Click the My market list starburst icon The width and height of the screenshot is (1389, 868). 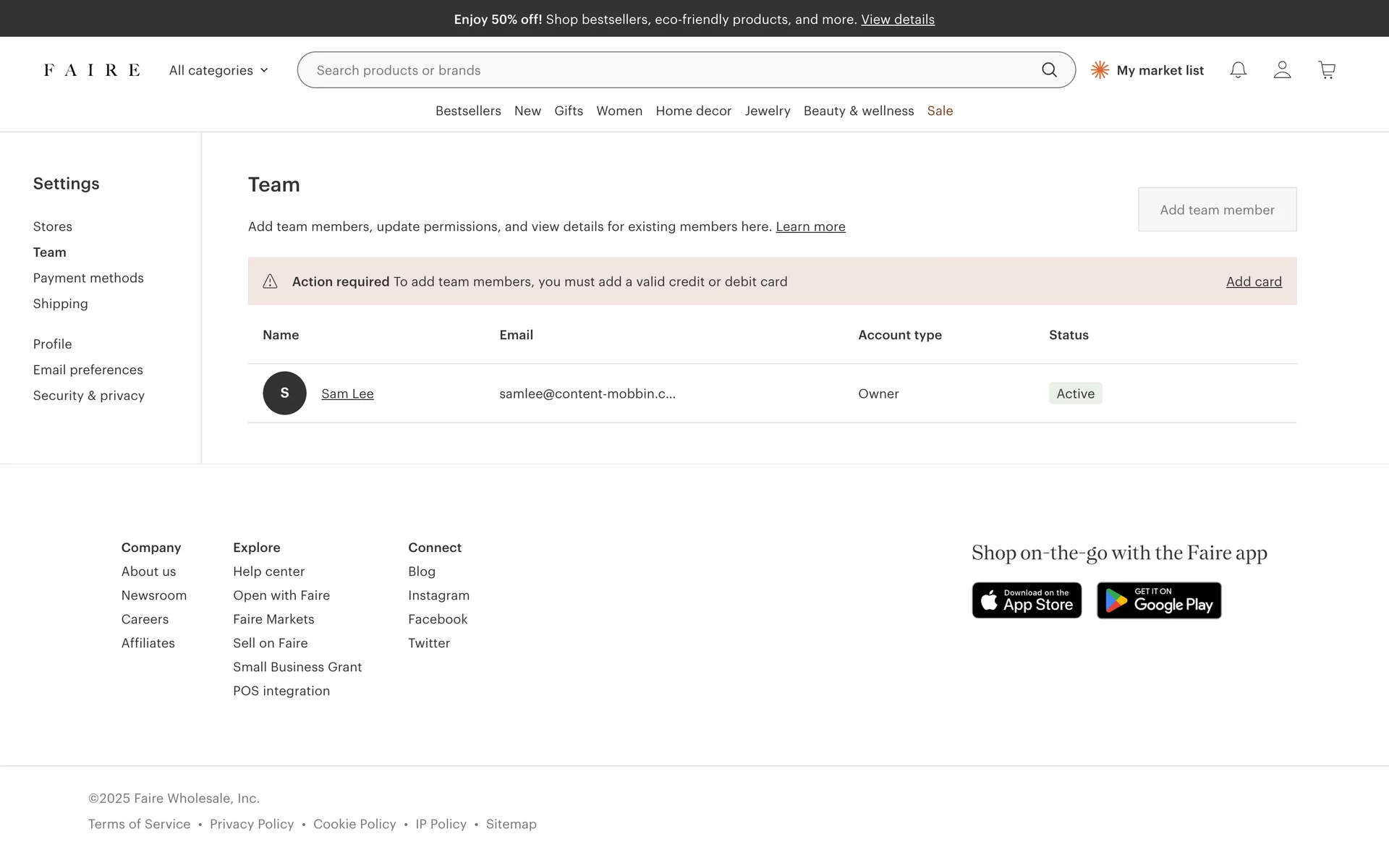[x=1100, y=70]
